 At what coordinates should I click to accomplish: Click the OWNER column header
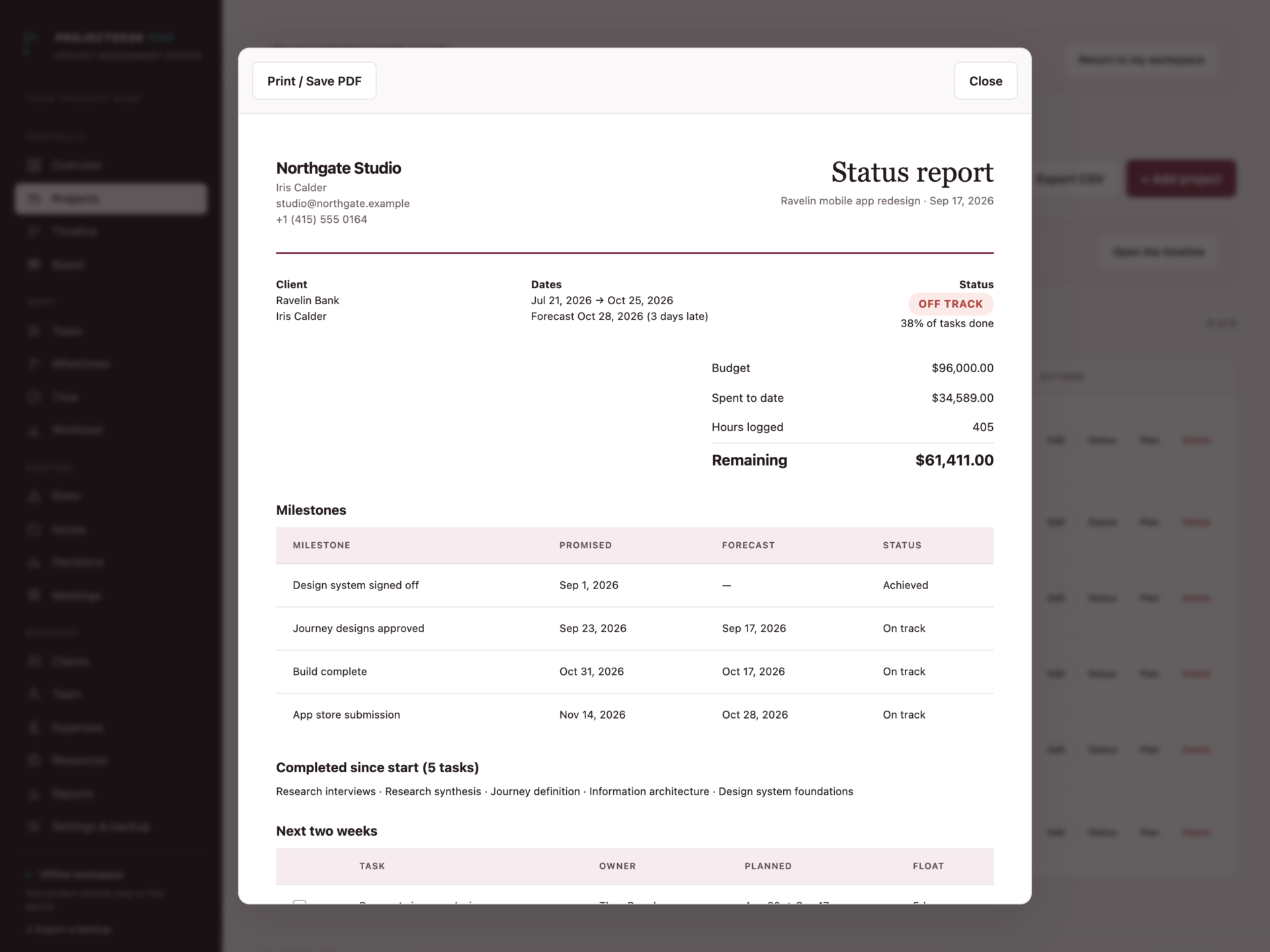click(617, 866)
